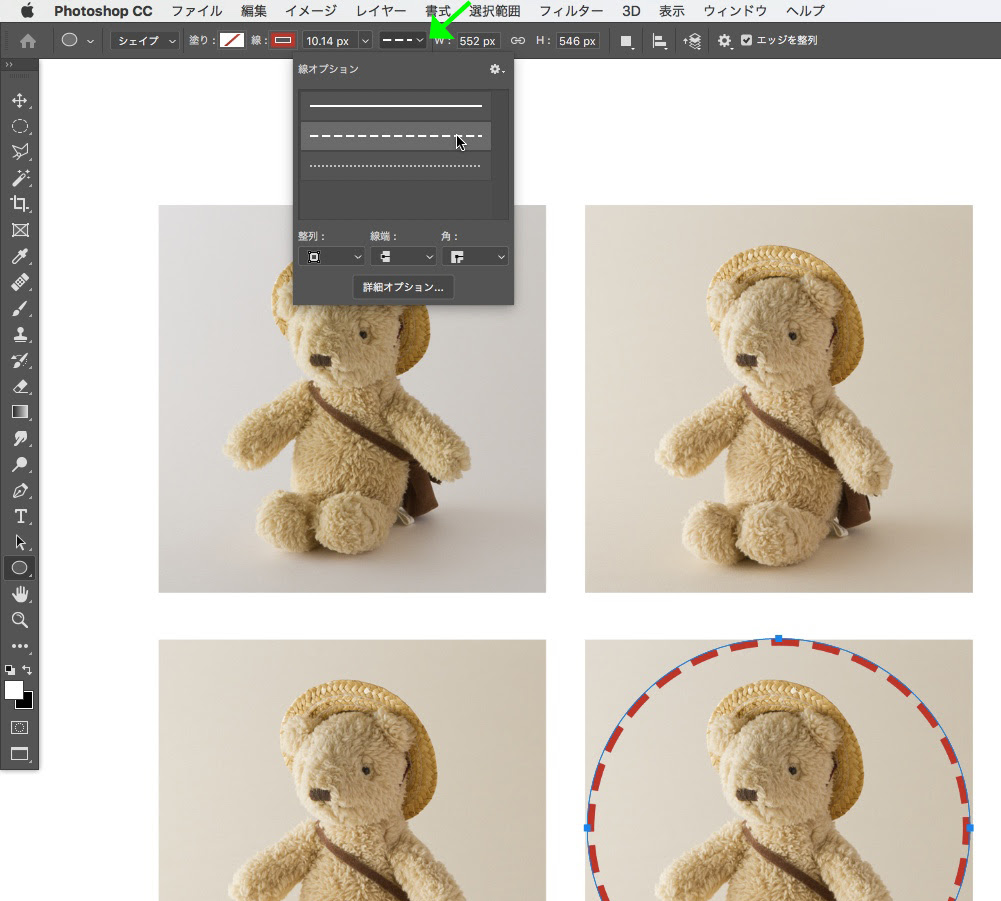The height and width of the screenshot is (901, 1001).
Task: Open the シェイプ tool mode dropdown
Action: pyautogui.click(x=145, y=41)
